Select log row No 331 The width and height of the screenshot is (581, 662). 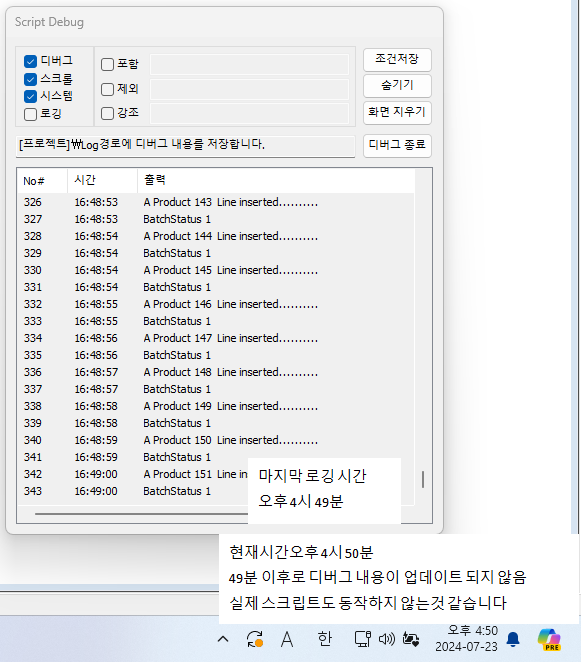coord(216,287)
